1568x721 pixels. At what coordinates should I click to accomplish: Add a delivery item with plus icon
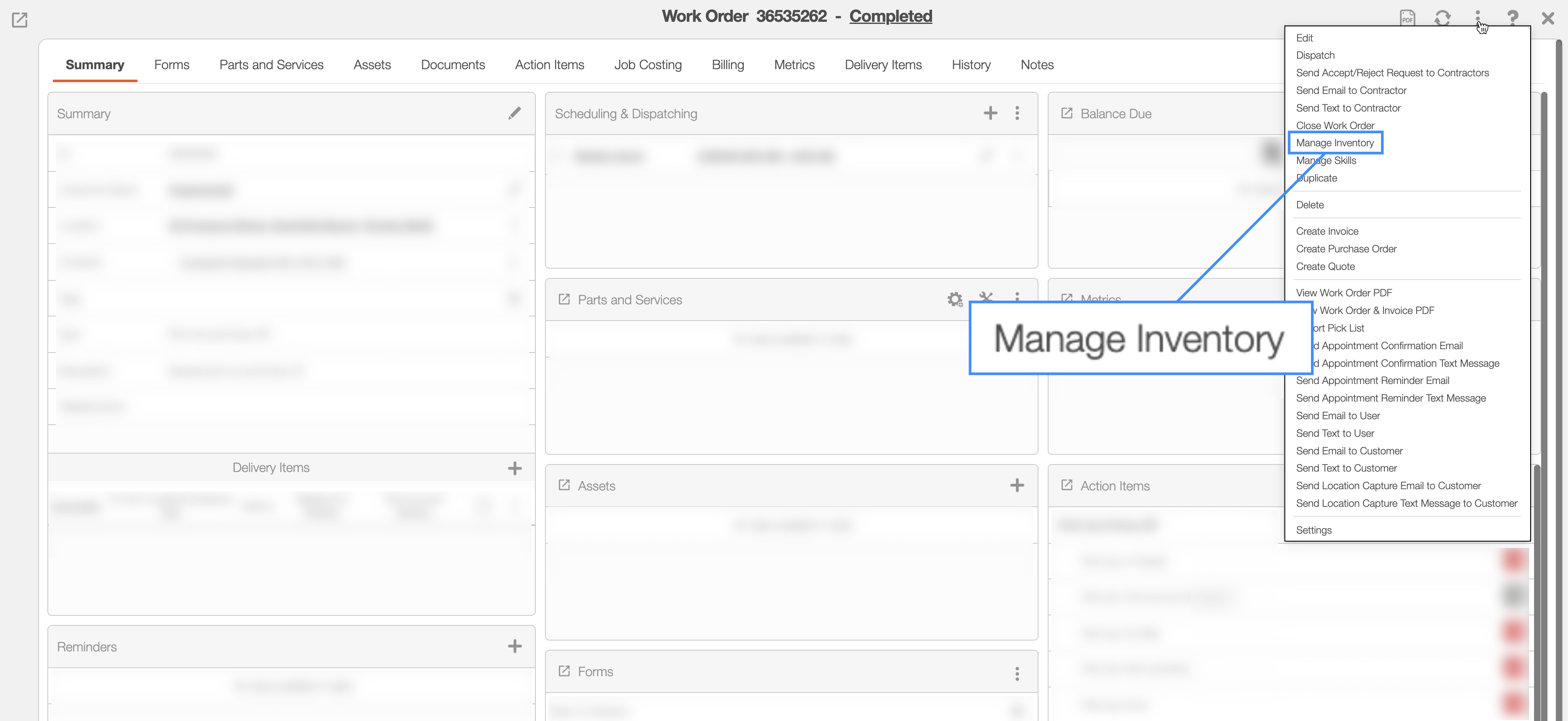coord(514,468)
